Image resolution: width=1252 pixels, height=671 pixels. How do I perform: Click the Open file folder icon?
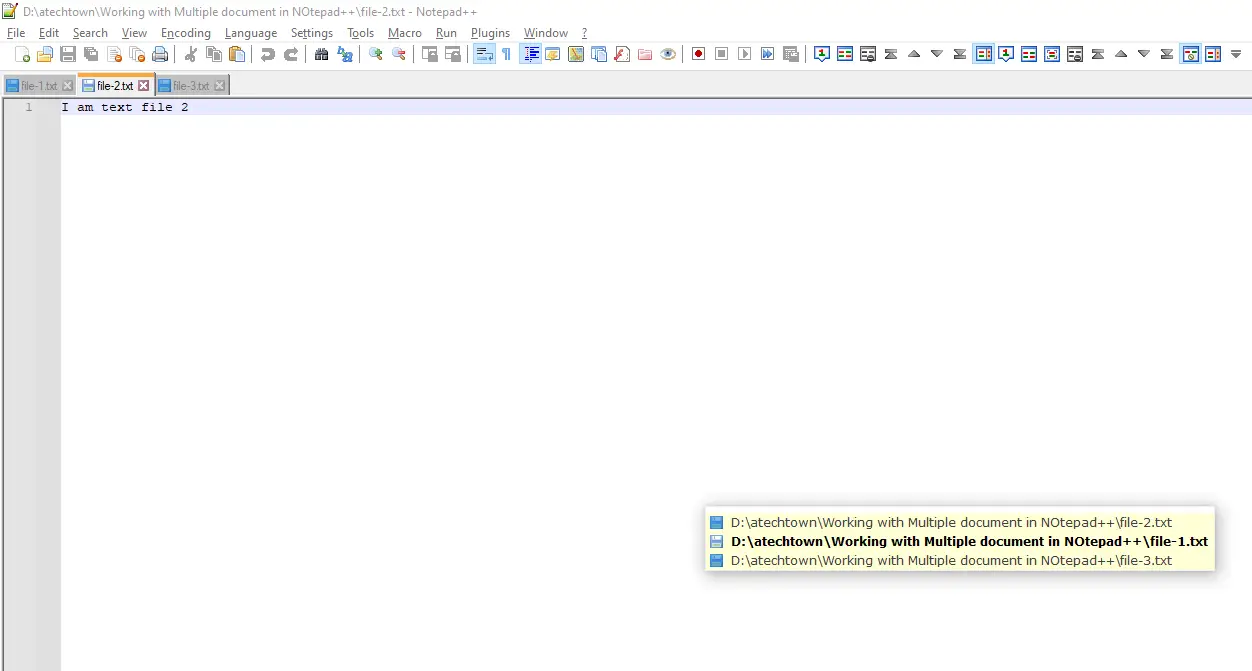45,54
